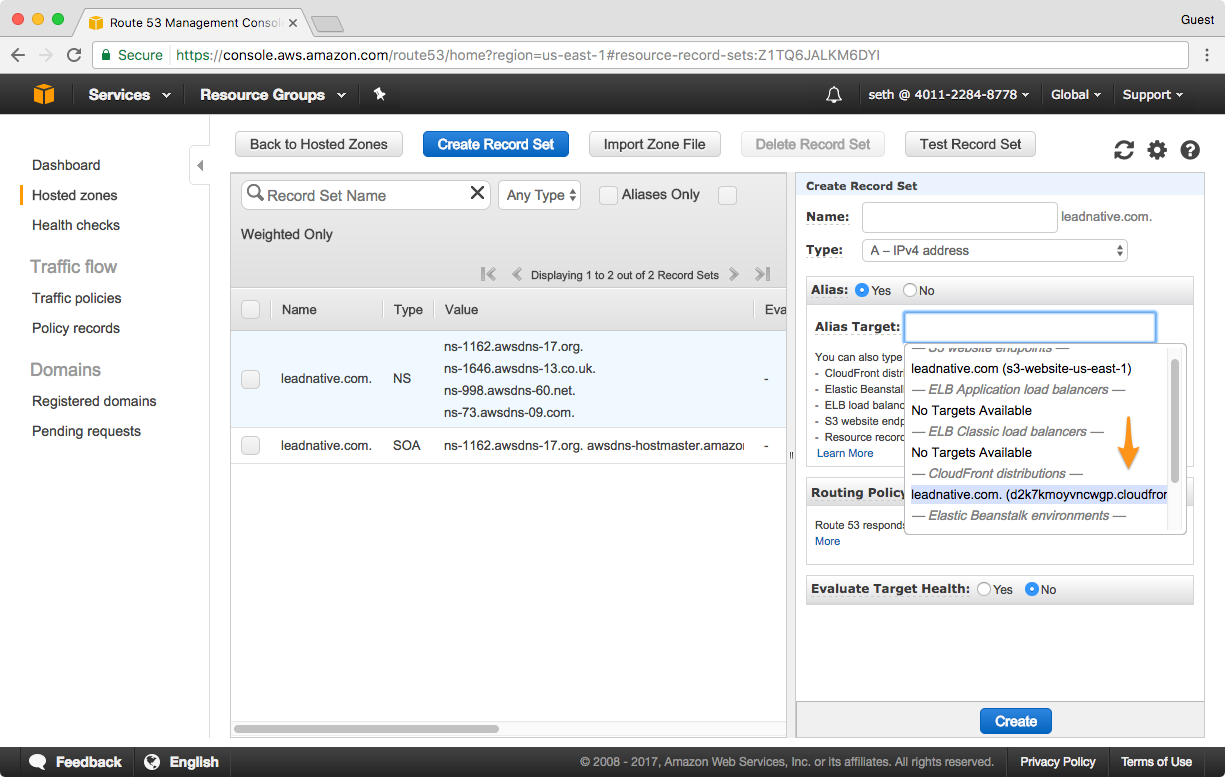Click Back to Hosted Zones button

point(318,144)
